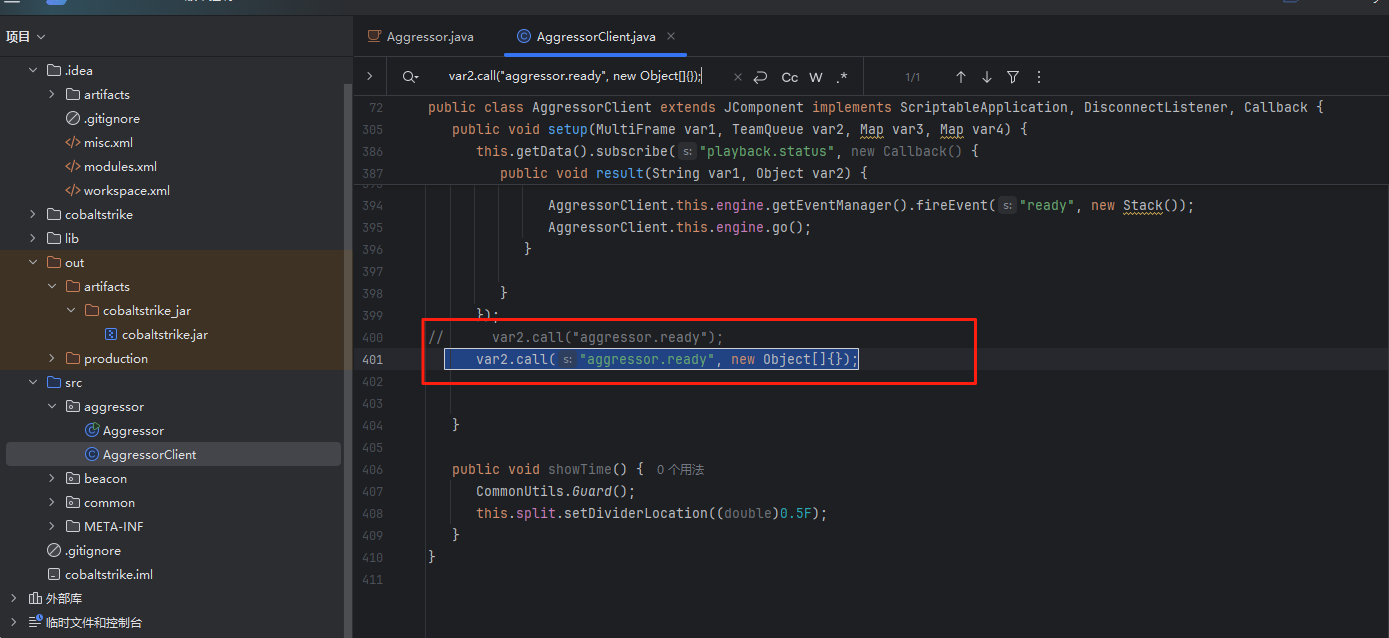
Task: Open the 项目 view dropdown
Action: coord(26,37)
